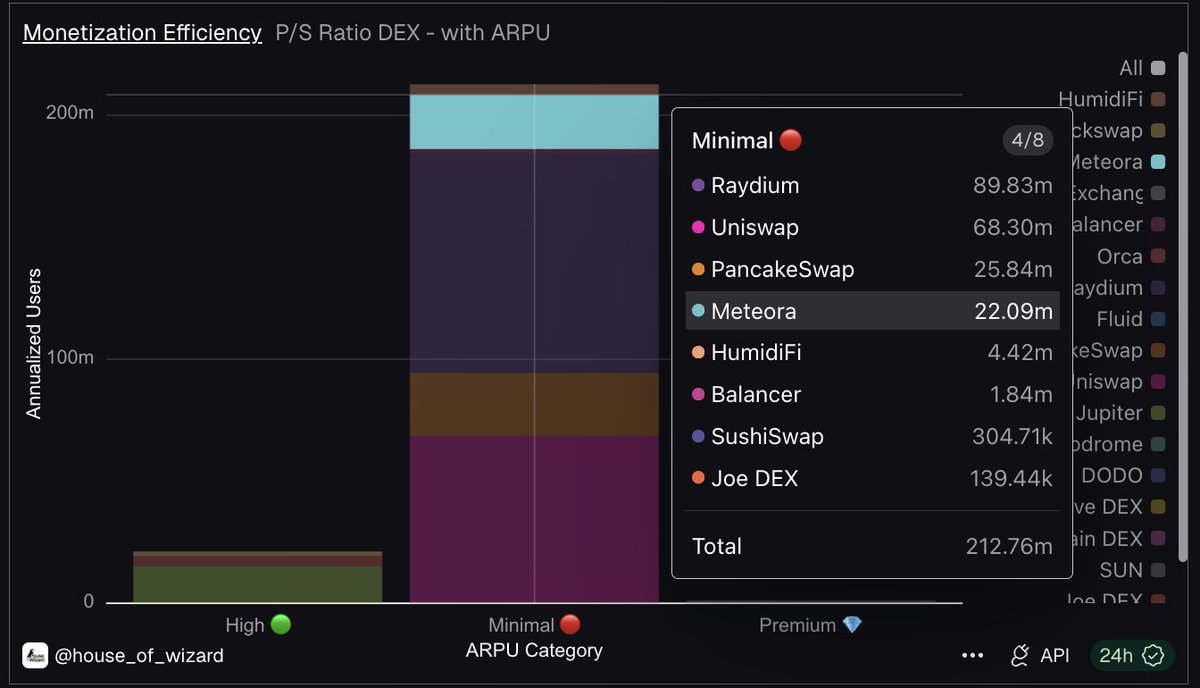Viewport: 1200px width, 688px height.
Task: Toggle Uniswap series in the right legend
Action: (x=1118, y=382)
